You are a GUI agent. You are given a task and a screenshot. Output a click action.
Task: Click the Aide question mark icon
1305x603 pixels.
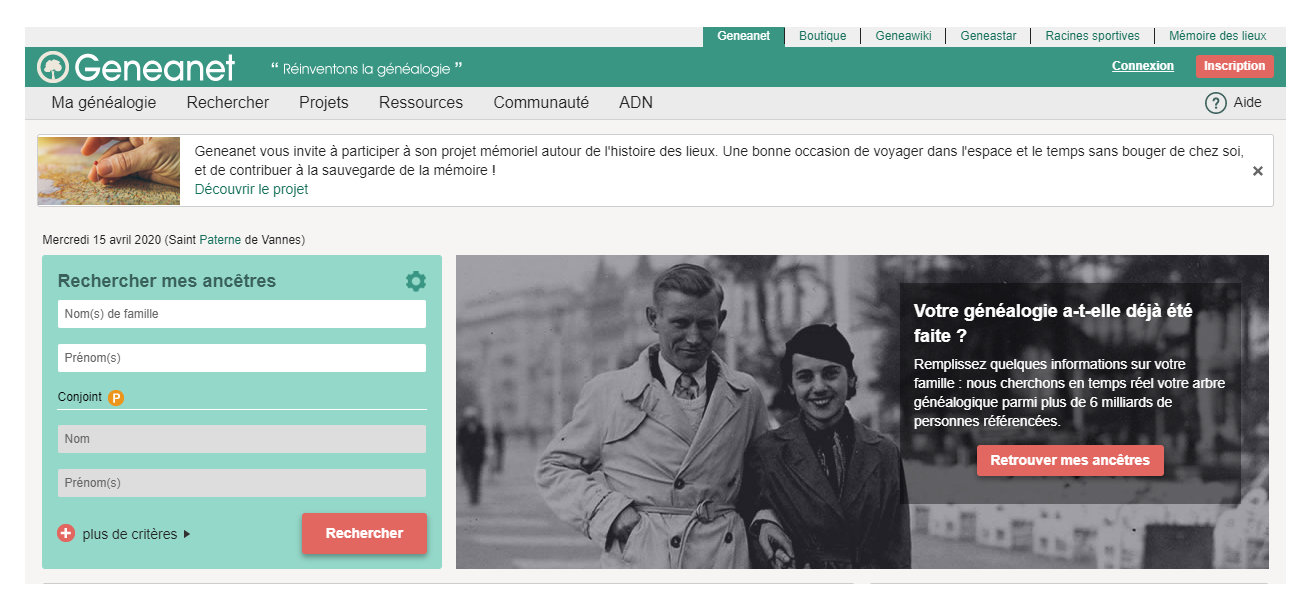click(1215, 103)
